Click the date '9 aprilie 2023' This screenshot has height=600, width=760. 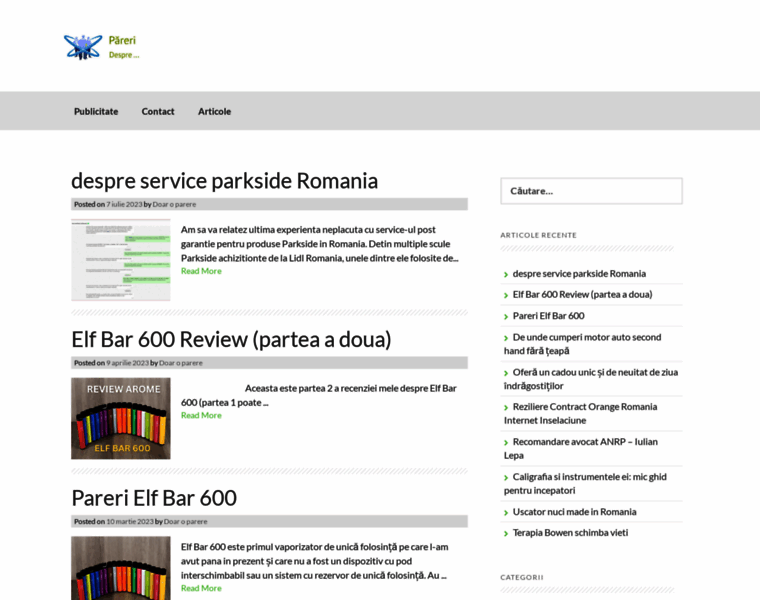pyautogui.click(x=127, y=363)
